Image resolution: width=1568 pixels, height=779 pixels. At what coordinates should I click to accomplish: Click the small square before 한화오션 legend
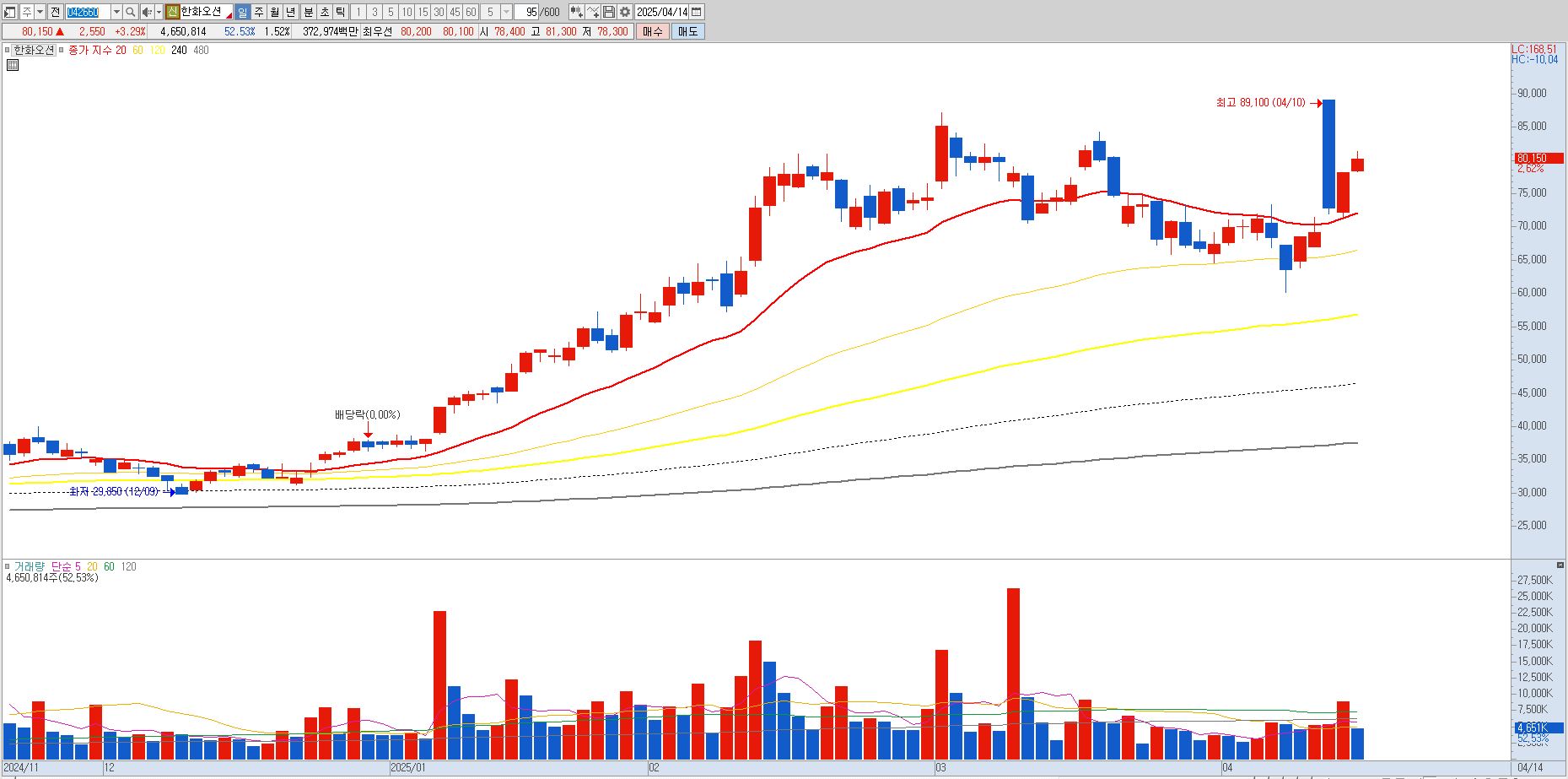point(8,50)
